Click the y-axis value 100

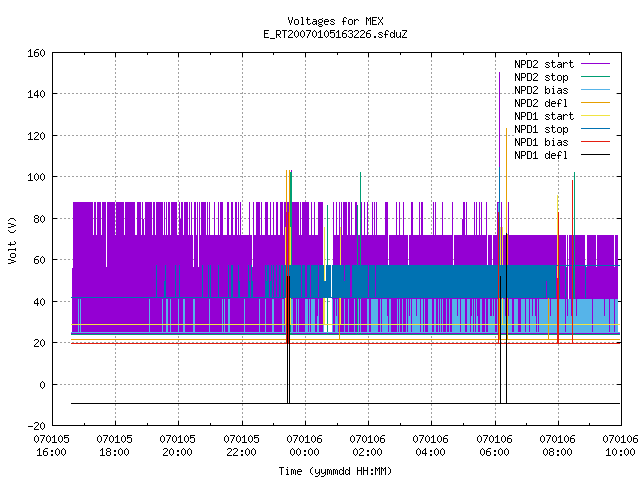[36, 177]
